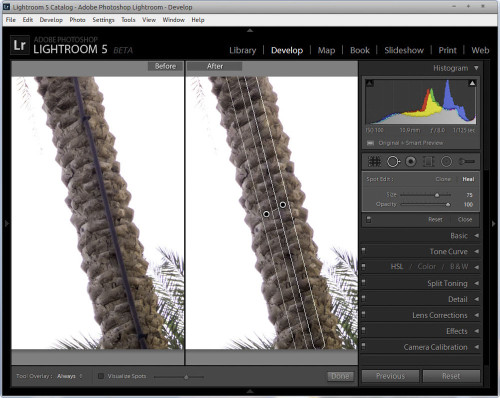Select the Crop Overlay grid tool

[x=374, y=162]
